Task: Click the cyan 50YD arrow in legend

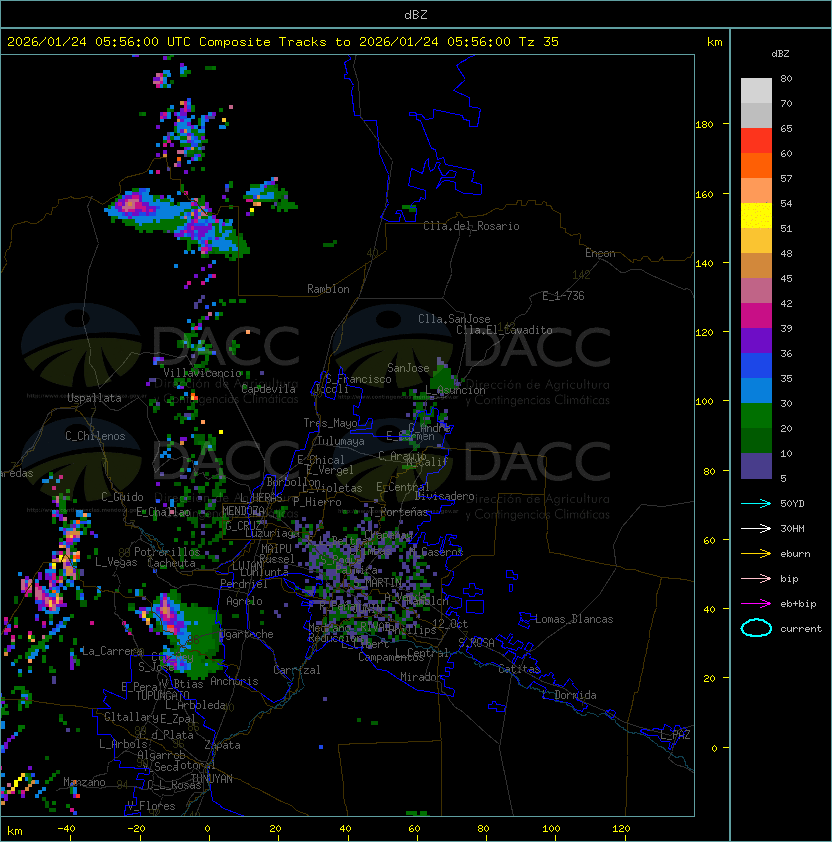Action: click(756, 503)
